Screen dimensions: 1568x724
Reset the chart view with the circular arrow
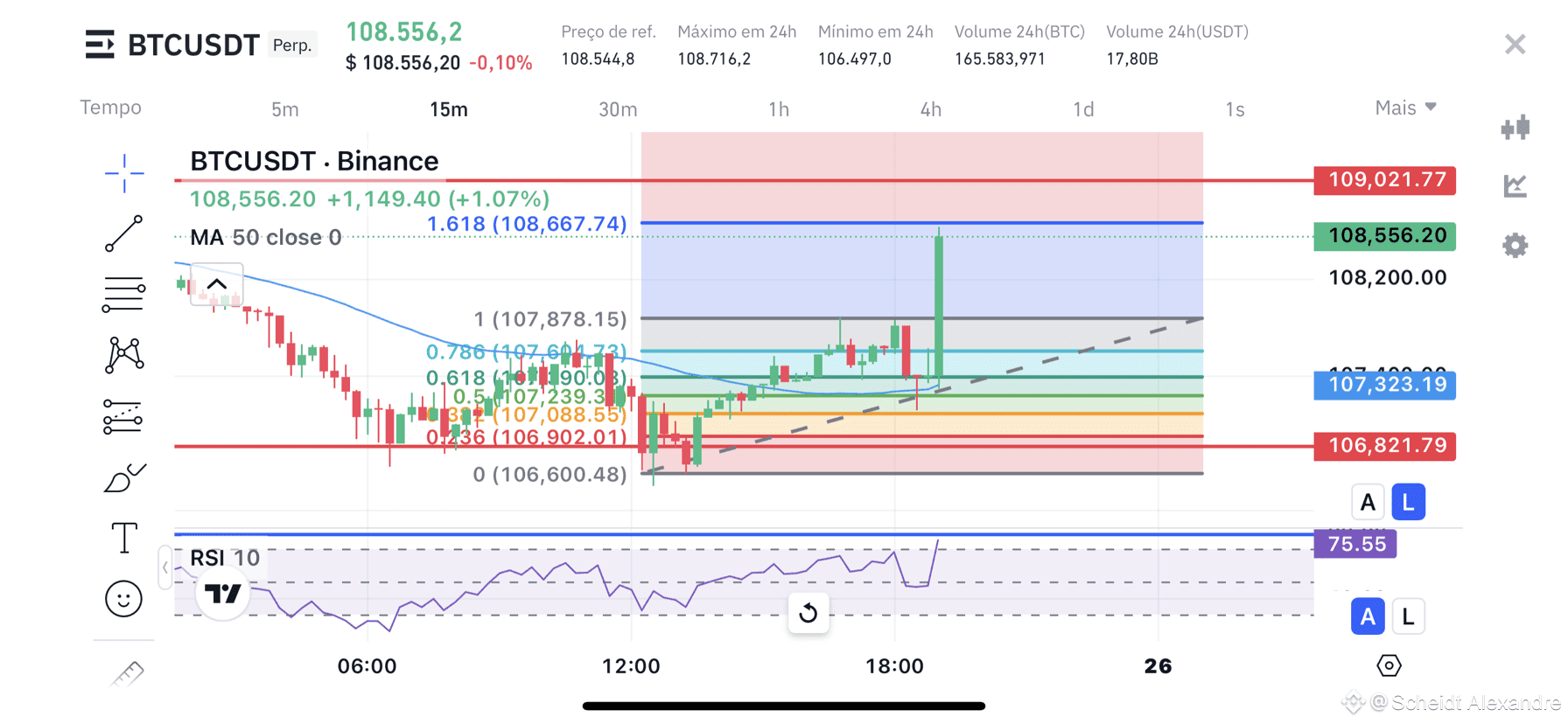[x=808, y=613]
